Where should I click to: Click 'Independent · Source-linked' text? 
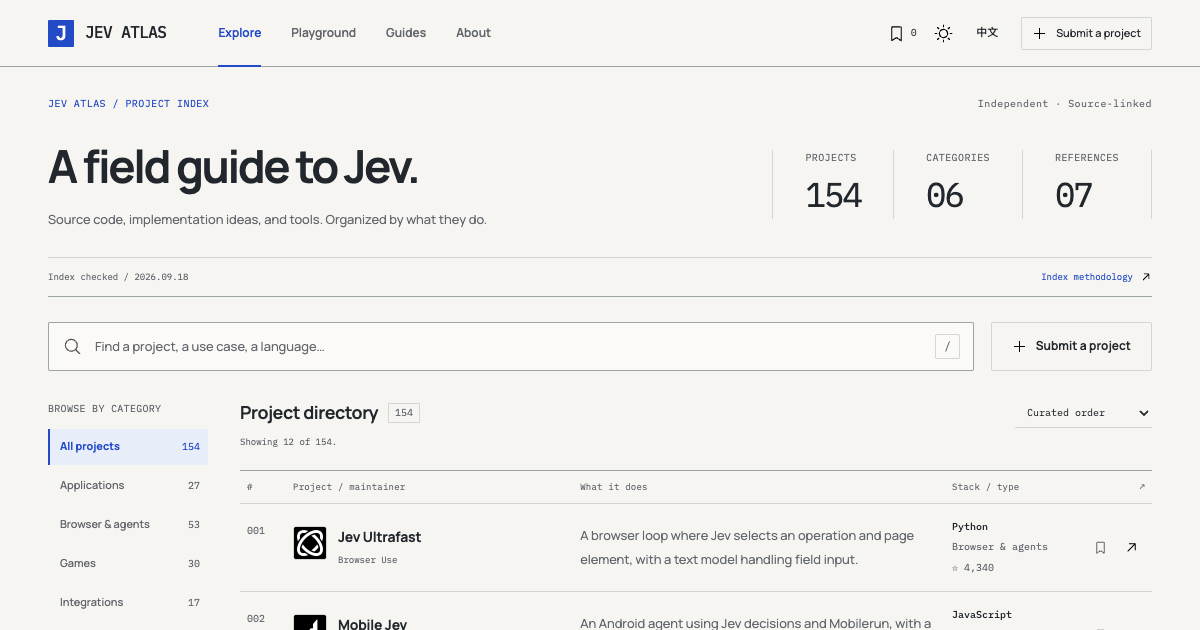point(1065,104)
